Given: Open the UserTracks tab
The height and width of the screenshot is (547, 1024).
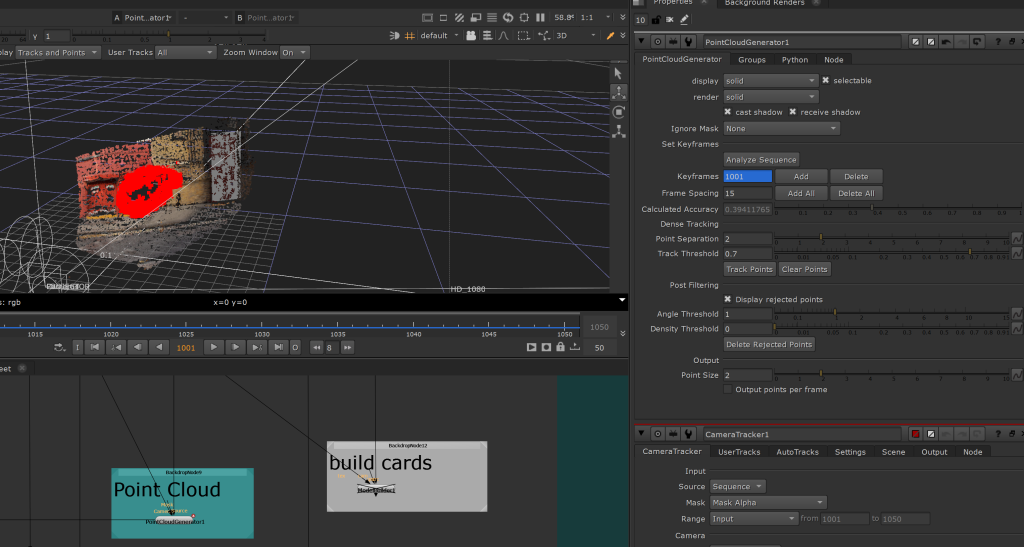Looking at the screenshot, I should tap(739, 452).
